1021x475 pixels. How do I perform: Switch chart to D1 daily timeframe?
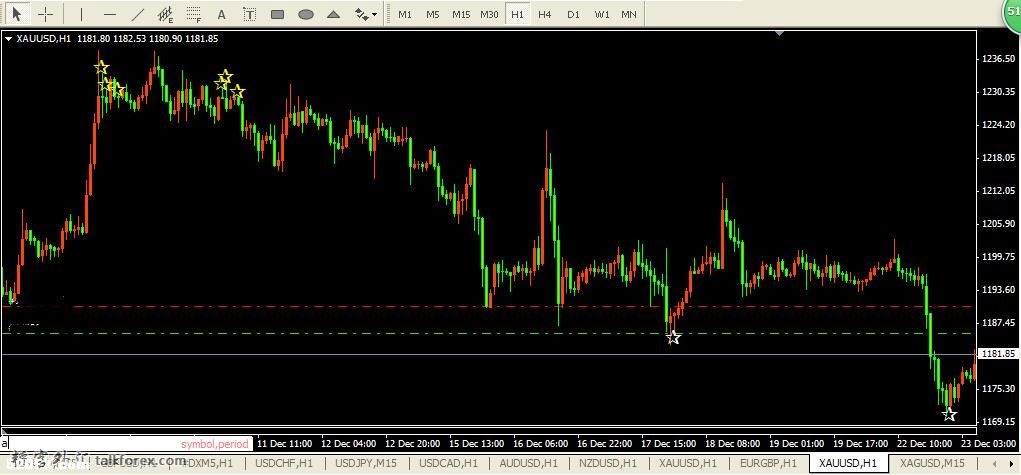[x=573, y=14]
